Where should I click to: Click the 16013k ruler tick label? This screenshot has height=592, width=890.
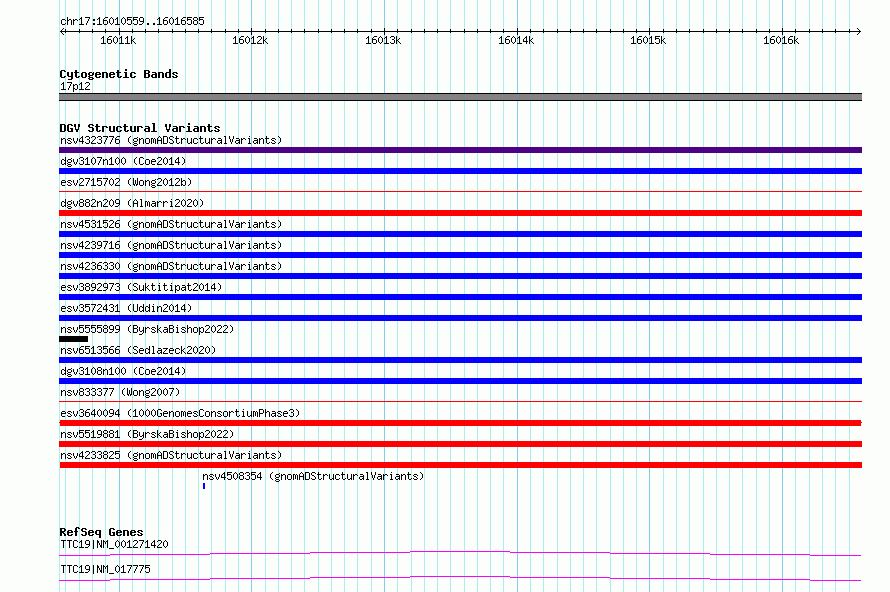383,40
